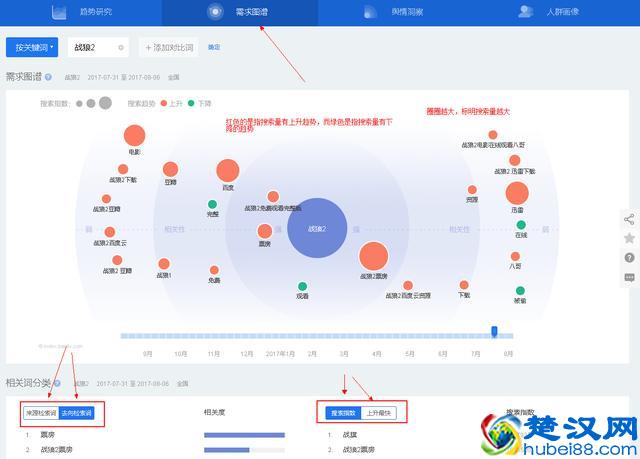The image size is (640, 459).
Task: Click 战狼2票房 in the 相关度 list
Action: pyautogui.click(x=56, y=450)
